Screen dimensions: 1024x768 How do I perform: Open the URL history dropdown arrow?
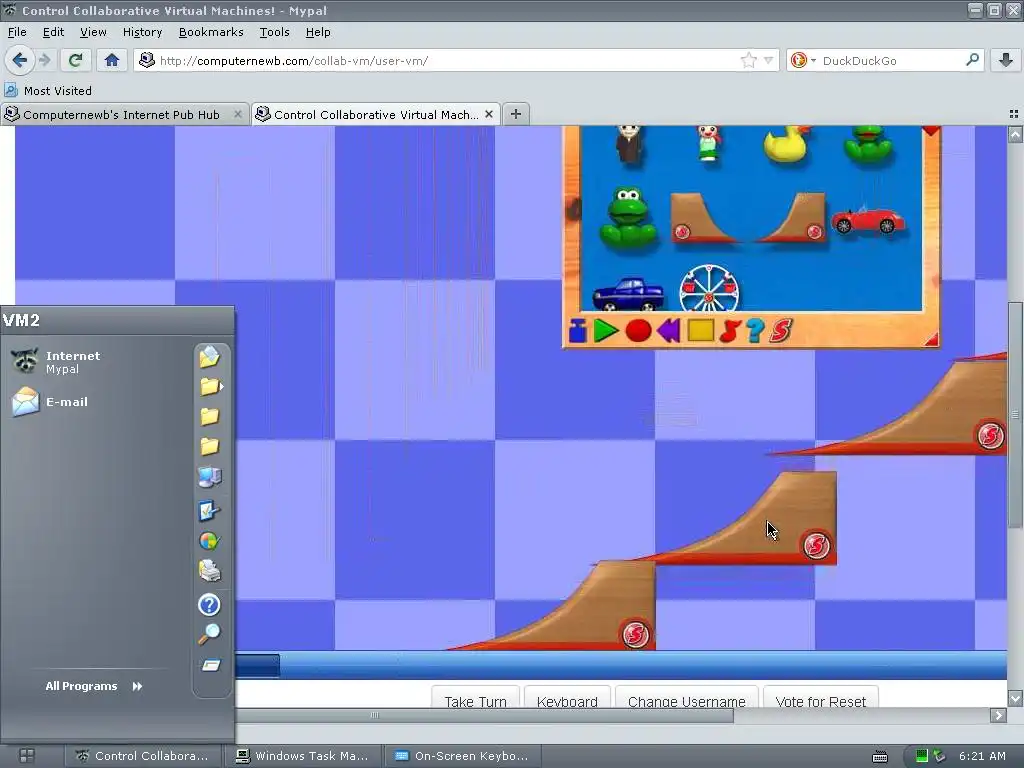[x=769, y=61]
